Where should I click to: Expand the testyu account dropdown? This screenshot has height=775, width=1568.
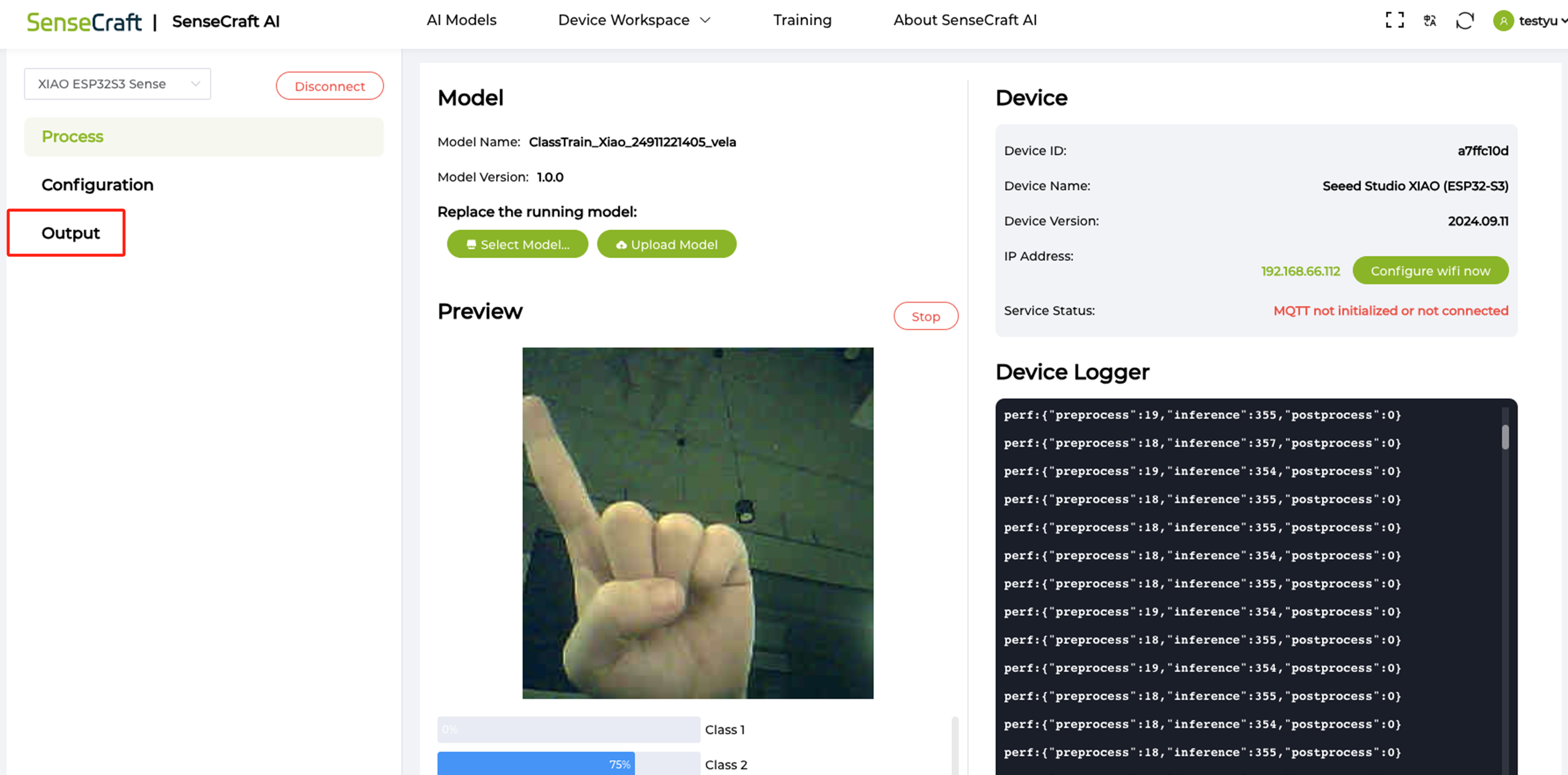(x=1563, y=20)
